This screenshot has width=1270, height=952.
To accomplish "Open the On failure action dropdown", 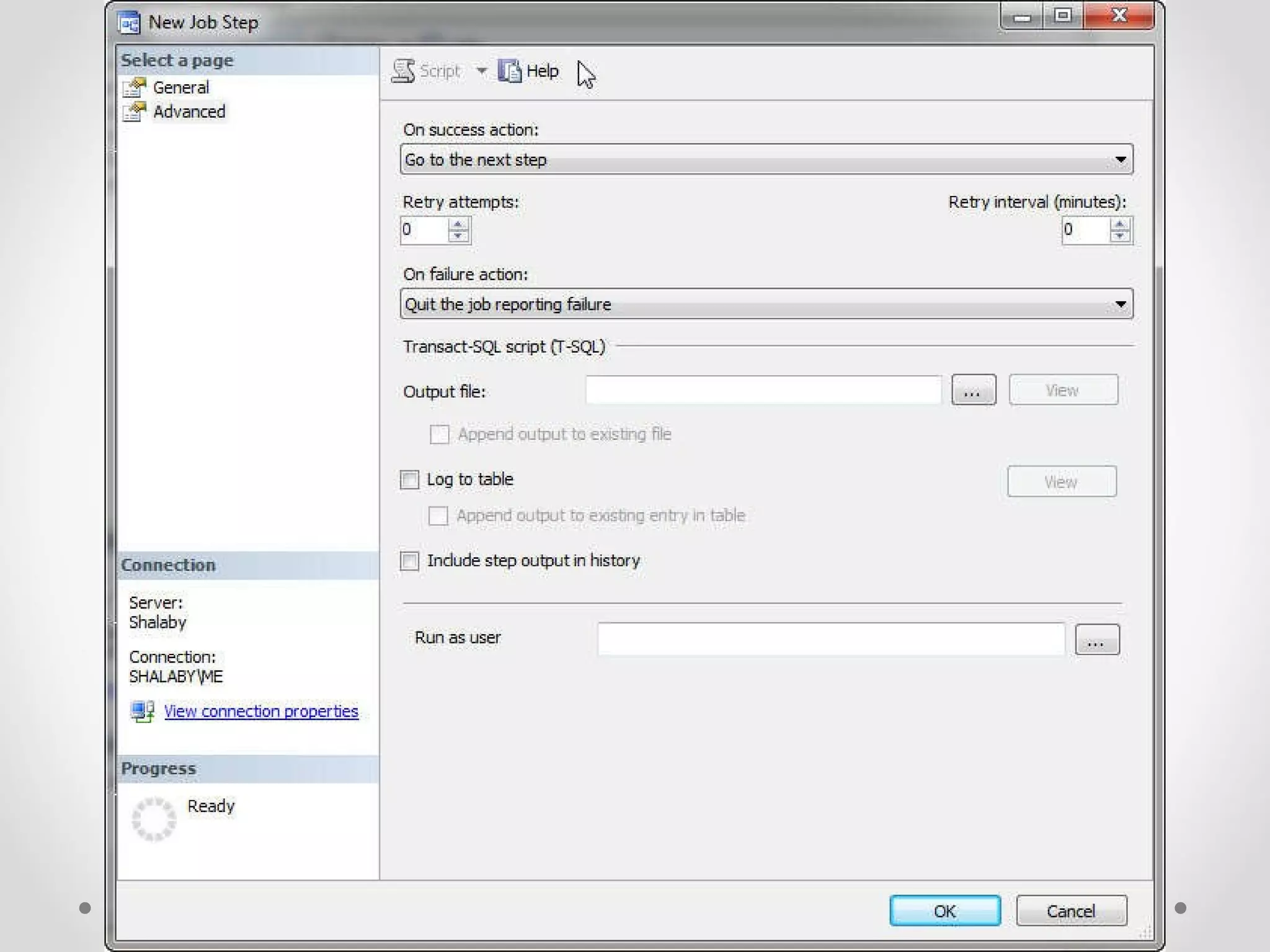I will 1120,304.
